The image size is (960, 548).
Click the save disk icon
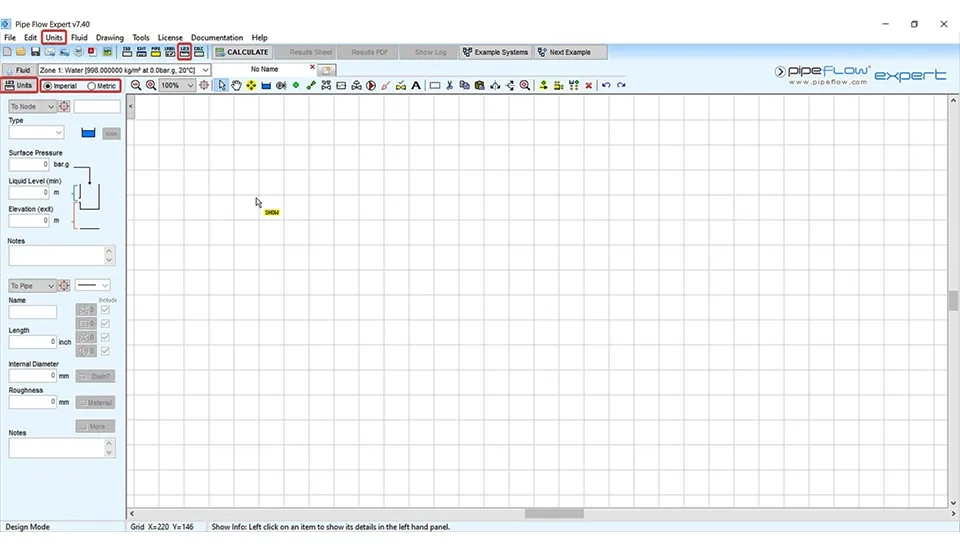click(35, 52)
